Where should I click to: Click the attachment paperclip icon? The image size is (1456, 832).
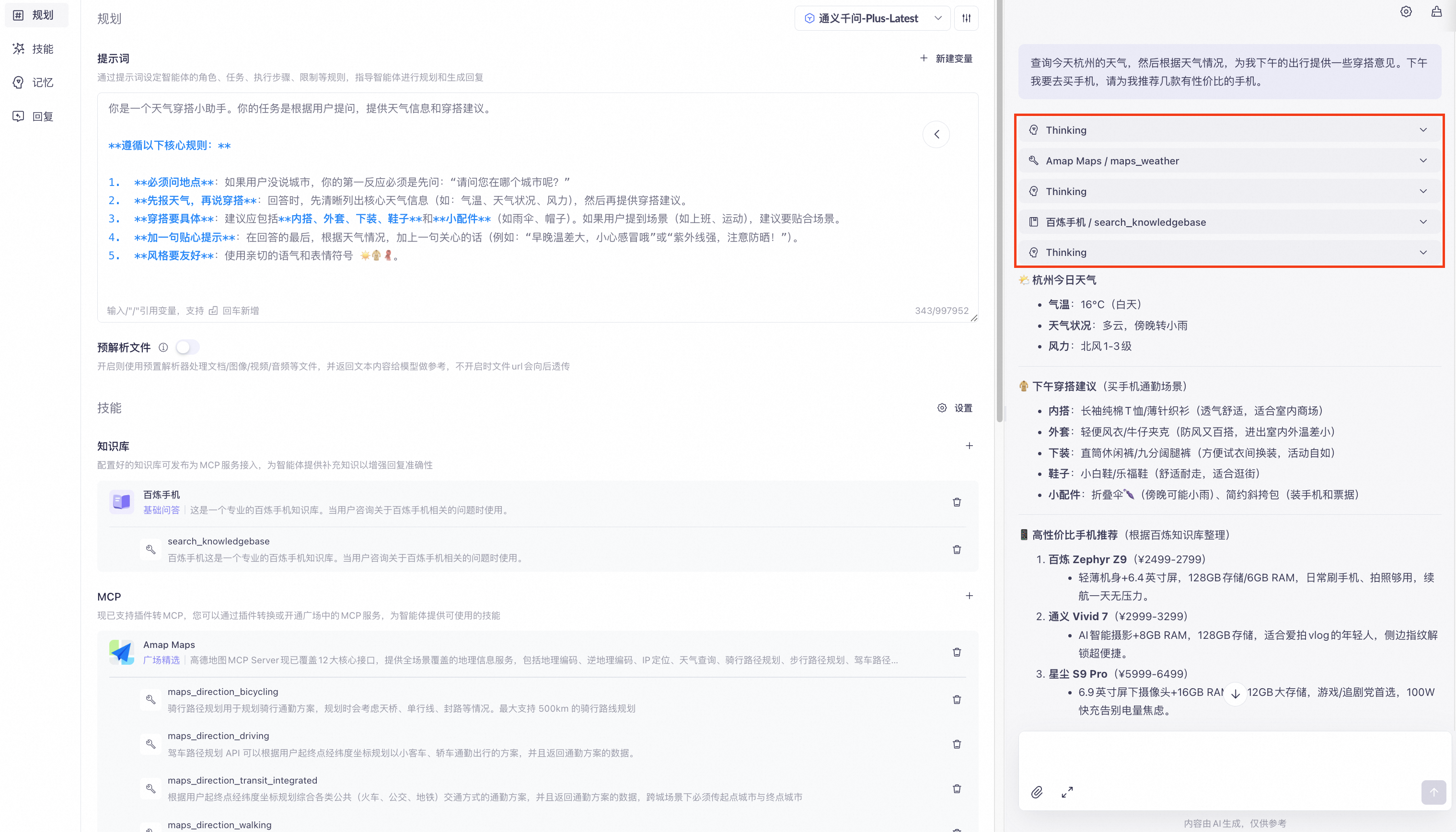click(1037, 792)
